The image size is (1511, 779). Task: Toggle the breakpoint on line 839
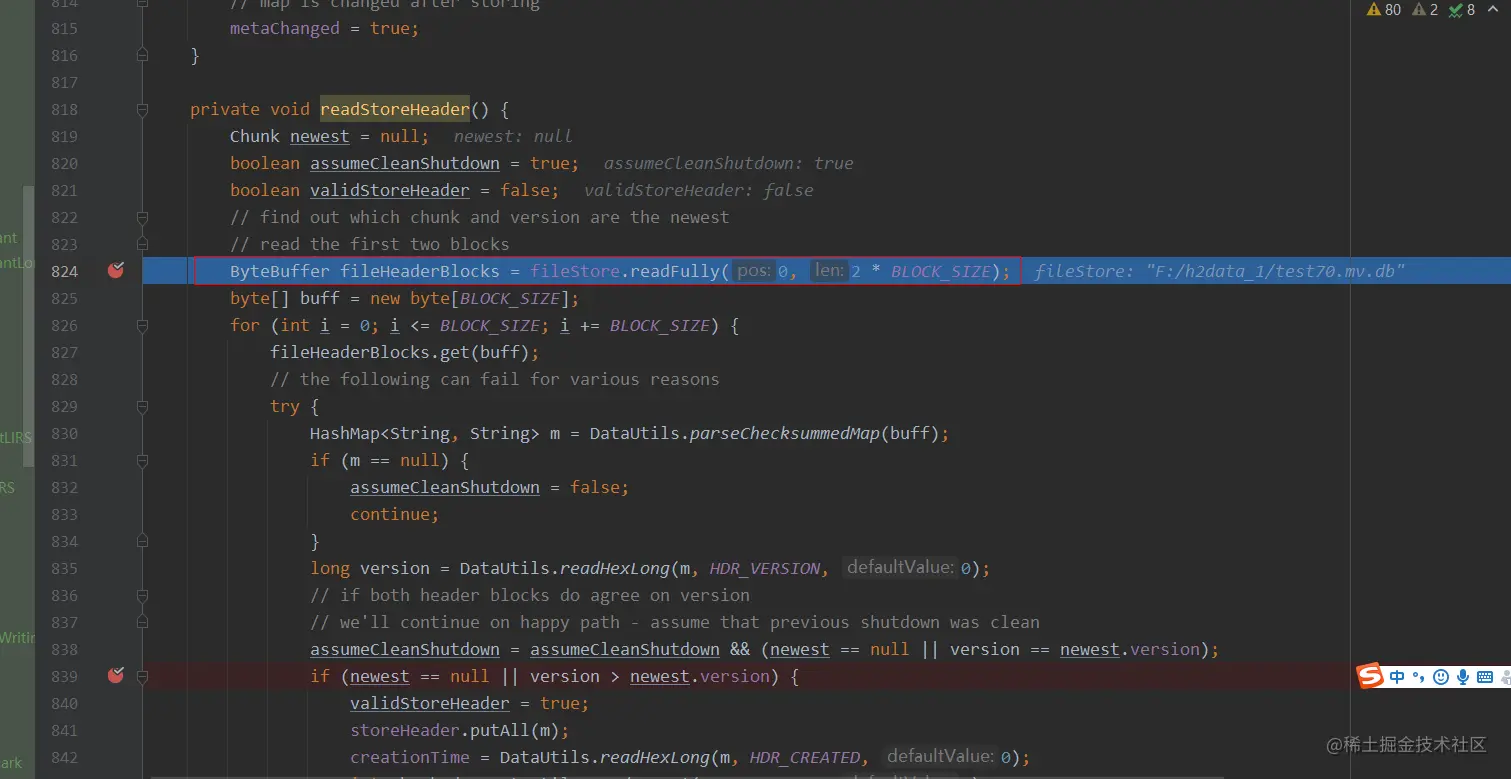tap(116, 675)
